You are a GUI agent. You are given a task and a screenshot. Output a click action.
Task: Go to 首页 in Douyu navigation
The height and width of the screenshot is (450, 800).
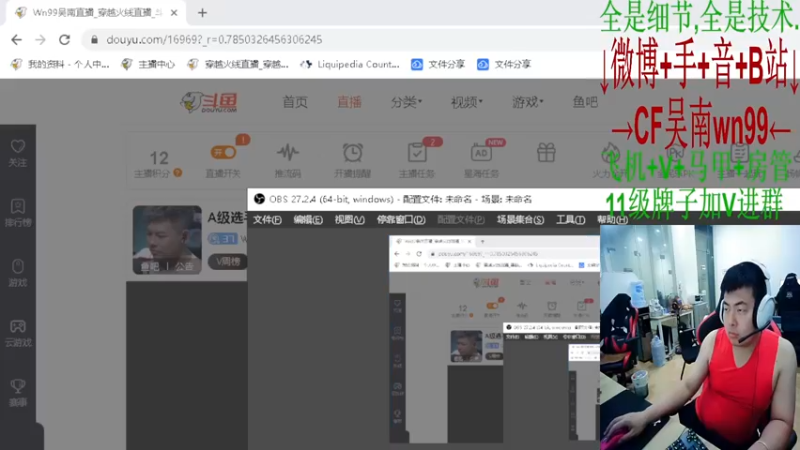click(x=295, y=102)
